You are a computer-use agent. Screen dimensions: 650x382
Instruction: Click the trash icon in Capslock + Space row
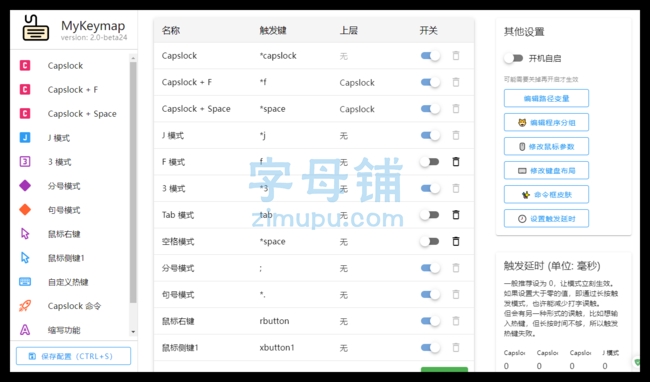[456, 109]
